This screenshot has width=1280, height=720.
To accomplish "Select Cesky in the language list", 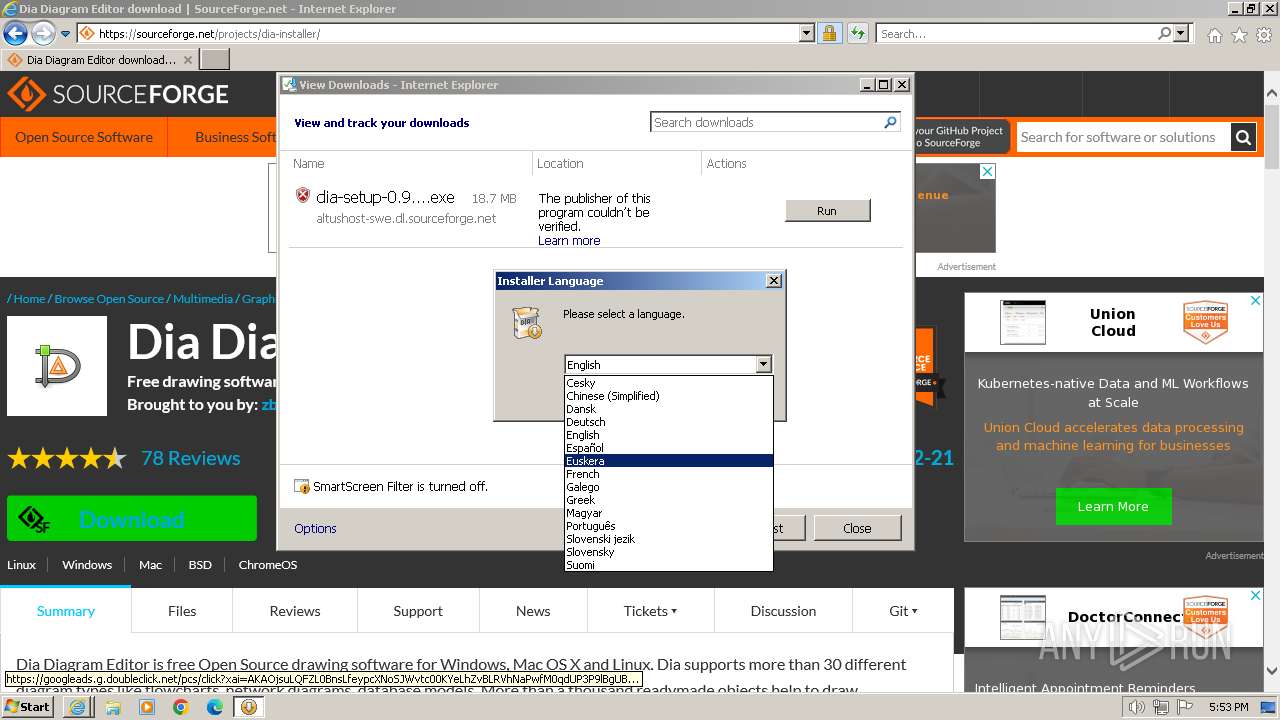I will (x=668, y=383).
